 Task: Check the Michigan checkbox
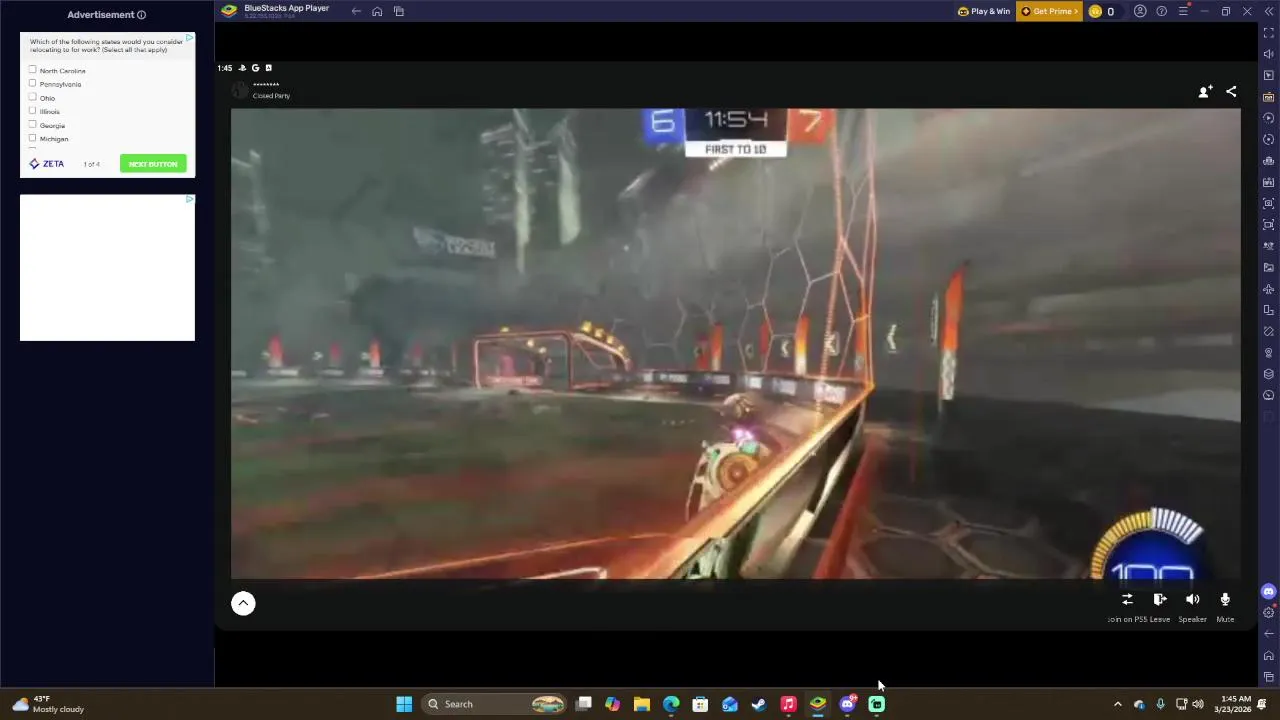click(33, 138)
